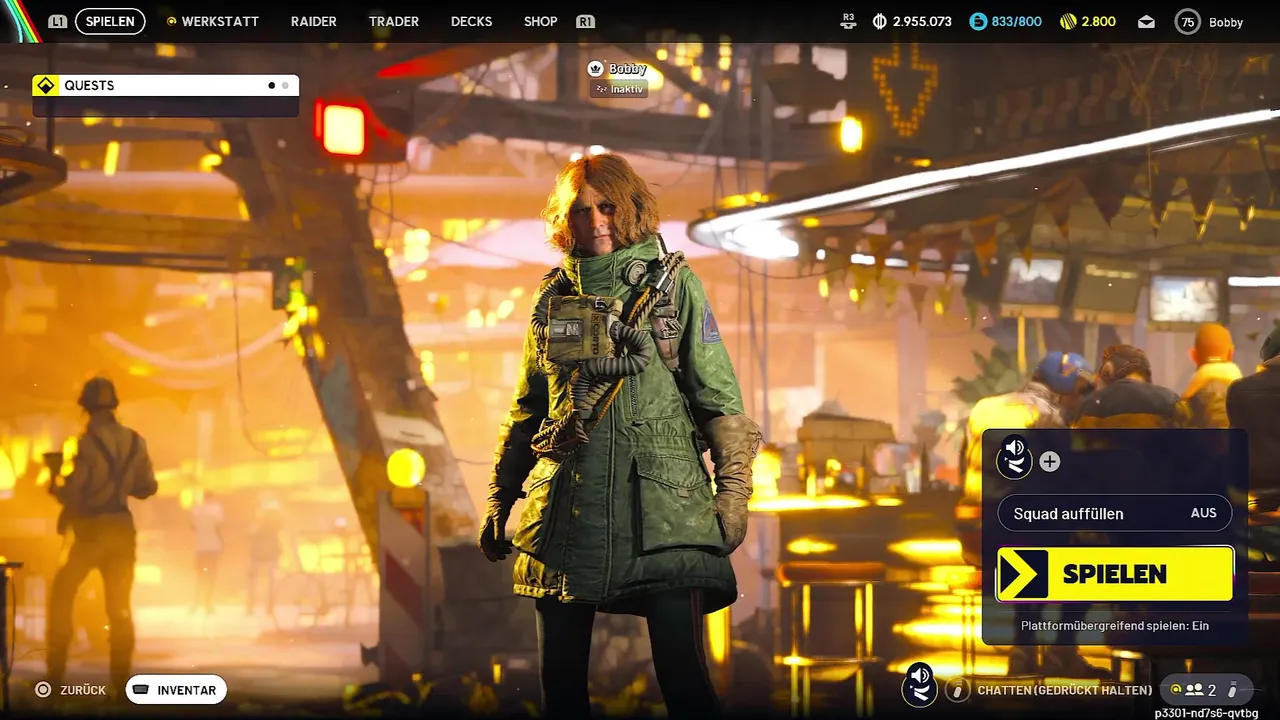Select the SPIELEN tab in top navigation
The image size is (1280, 720).
coord(110,21)
